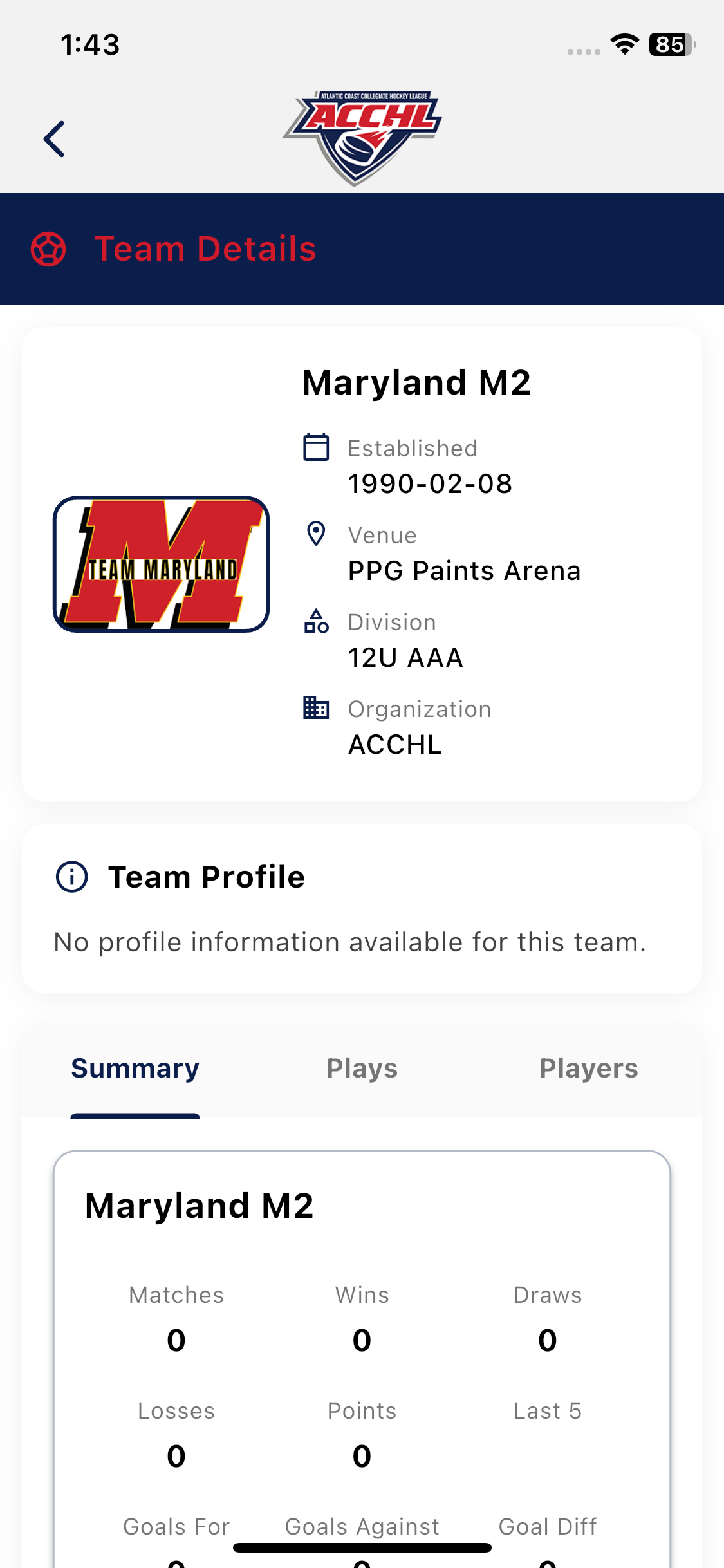
Task: Tap the battery indicator showing 85
Action: coord(671,44)
